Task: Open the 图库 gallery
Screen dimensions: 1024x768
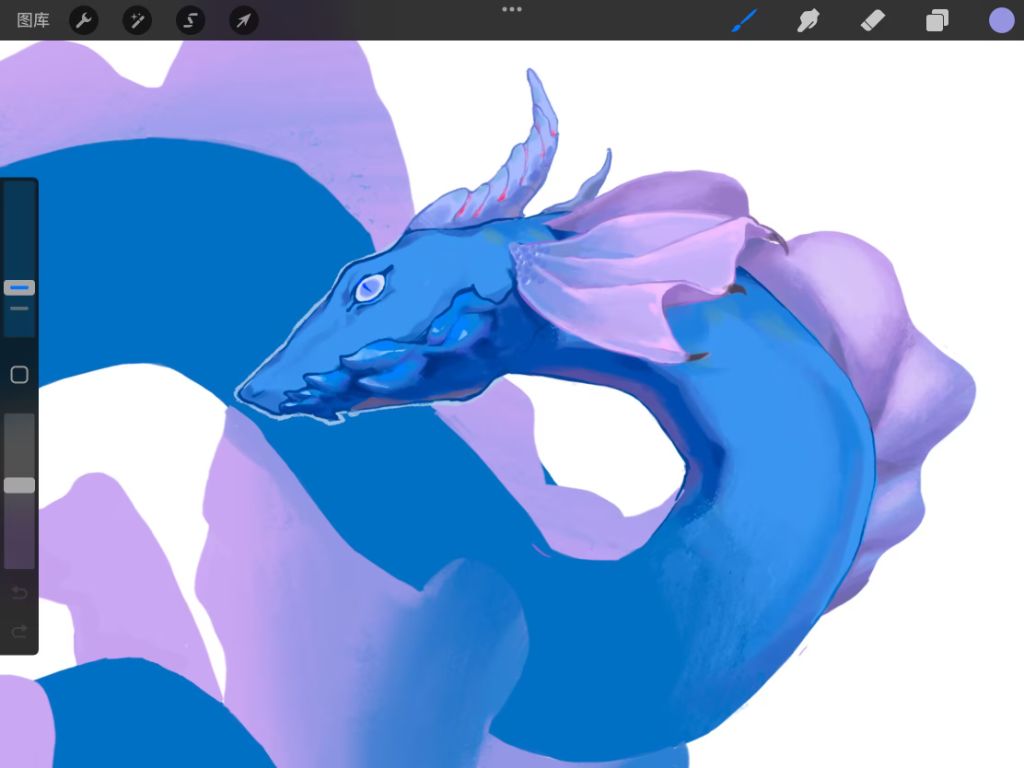Action: pyautogui.click(x=33, y=20)
